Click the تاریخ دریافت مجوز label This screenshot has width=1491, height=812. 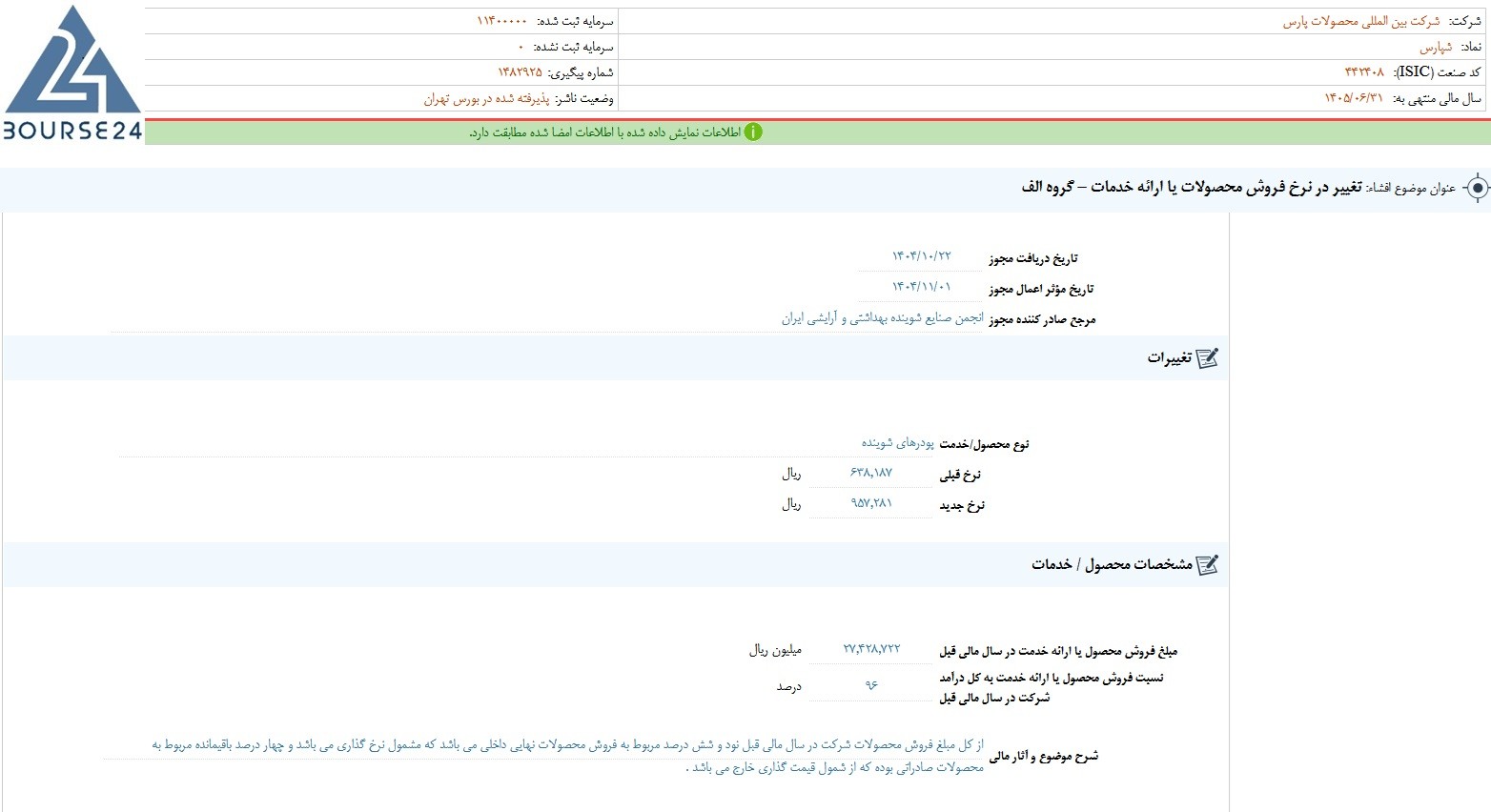[x=1033, y=258]
